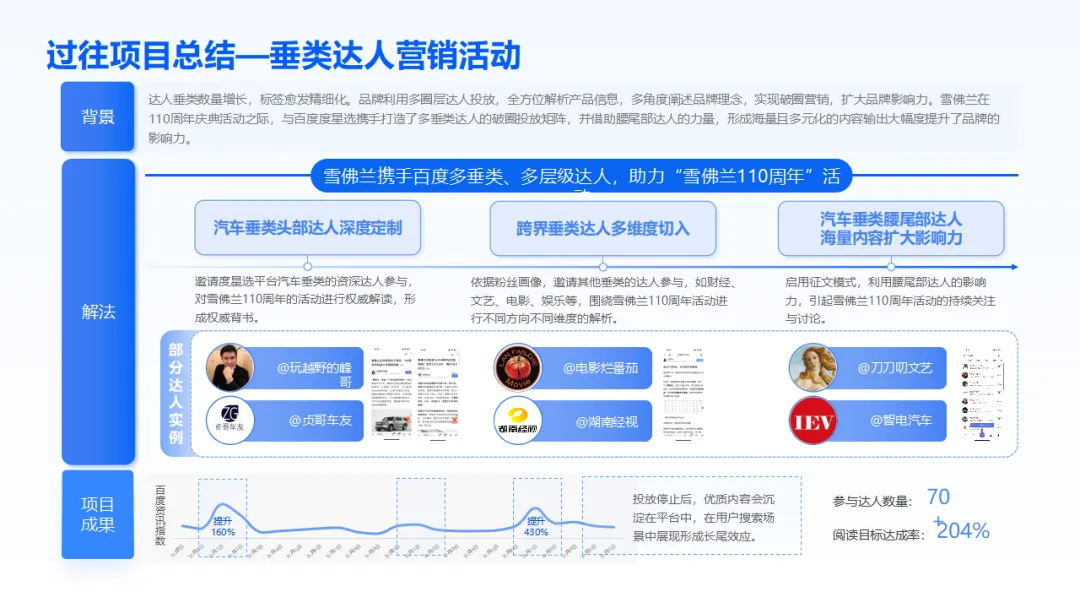Viewport: 1080px width, 608px height.
Task: Click the 解法 blue section label
Action: pos(98,312)
